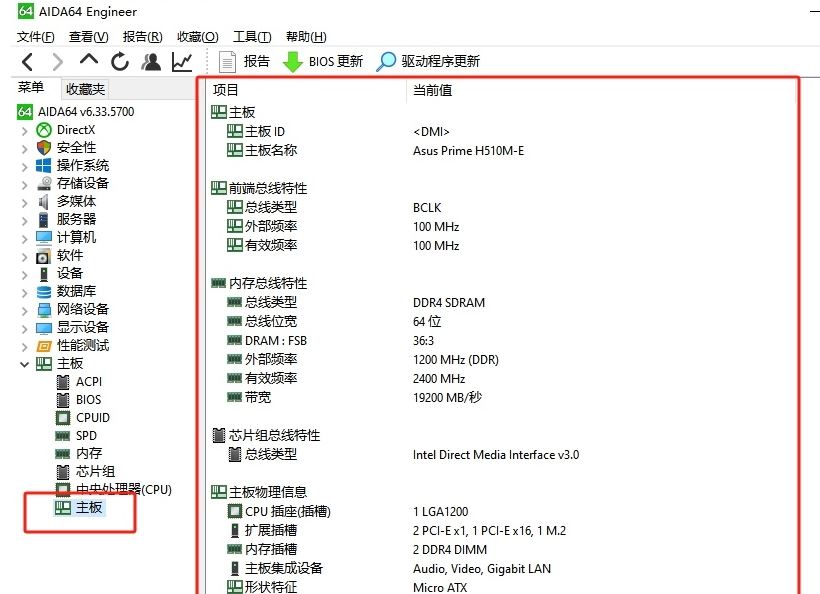Select the 性能测试 benchmark icon
The width and height of the screenshot is (820, 594).
pyautogui.click(x=44, y=346)
